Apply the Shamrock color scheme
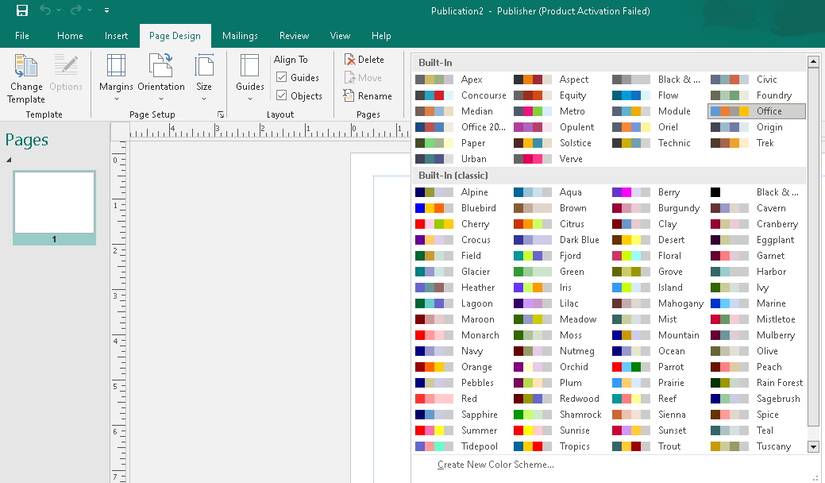 pyautogui.click(x=557, y=414)
